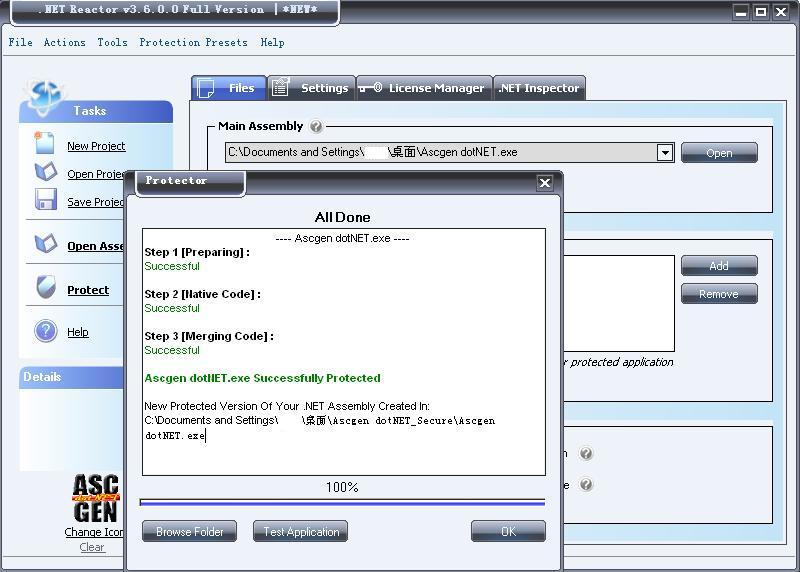This screenshot has height=572, width=800.
Task: Click the '---- Ascgen dotNET.exe ----' log header
Action: tap(342, 238)
